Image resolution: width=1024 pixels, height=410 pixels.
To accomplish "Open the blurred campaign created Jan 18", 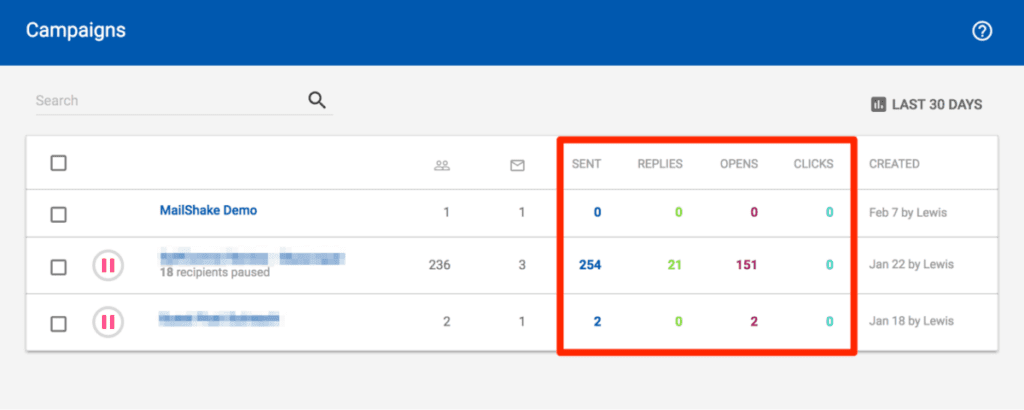I will coord(219,319).
